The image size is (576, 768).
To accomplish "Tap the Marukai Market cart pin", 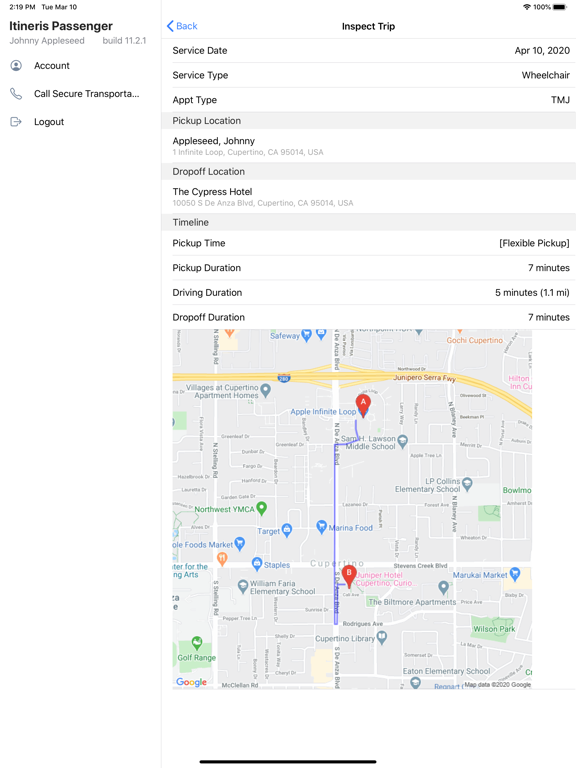I will 514,574.
